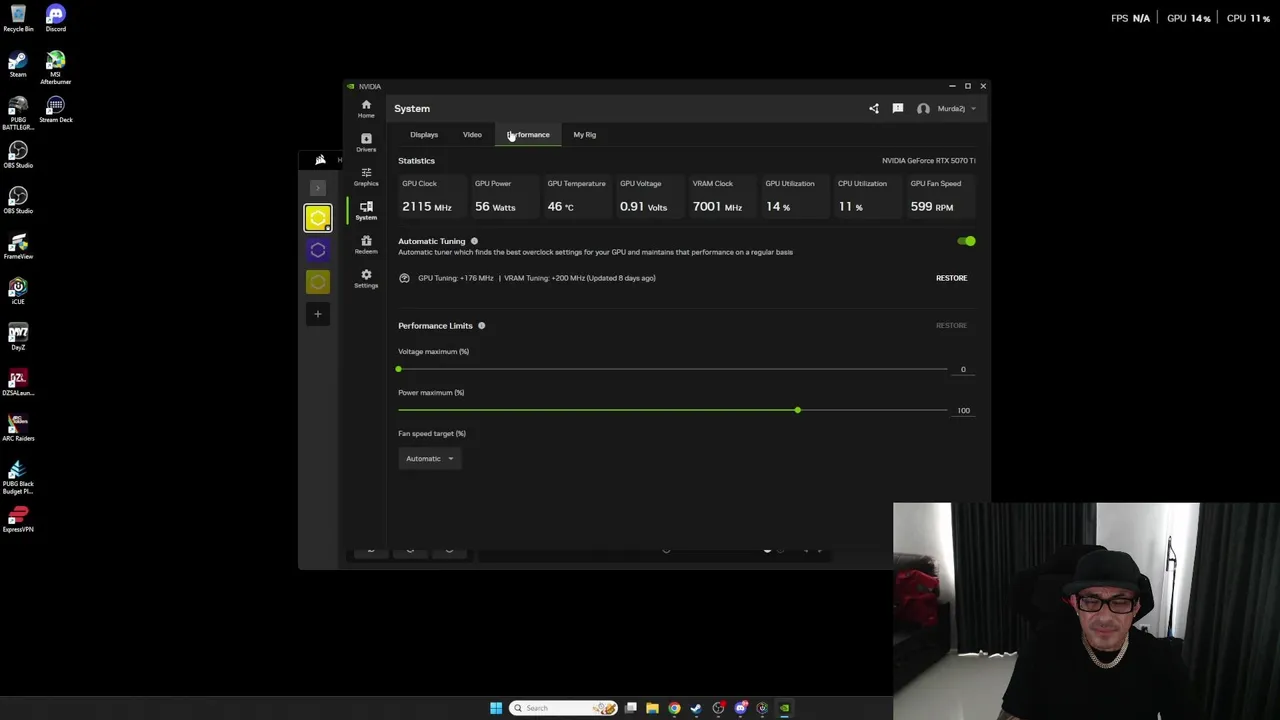Screen dimensions: 1280x720
Task: Open Task View from taskbar
Action: 631,708
